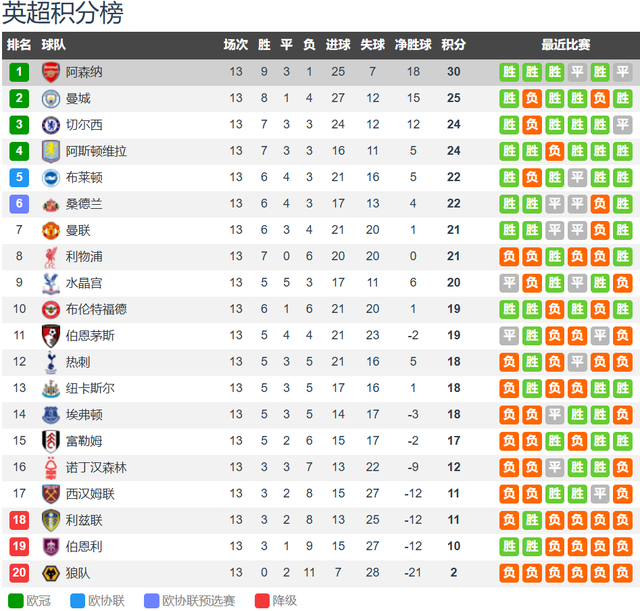Click Arsenal's first recent match result badge

pyautogui.click(x=509, y=72)
